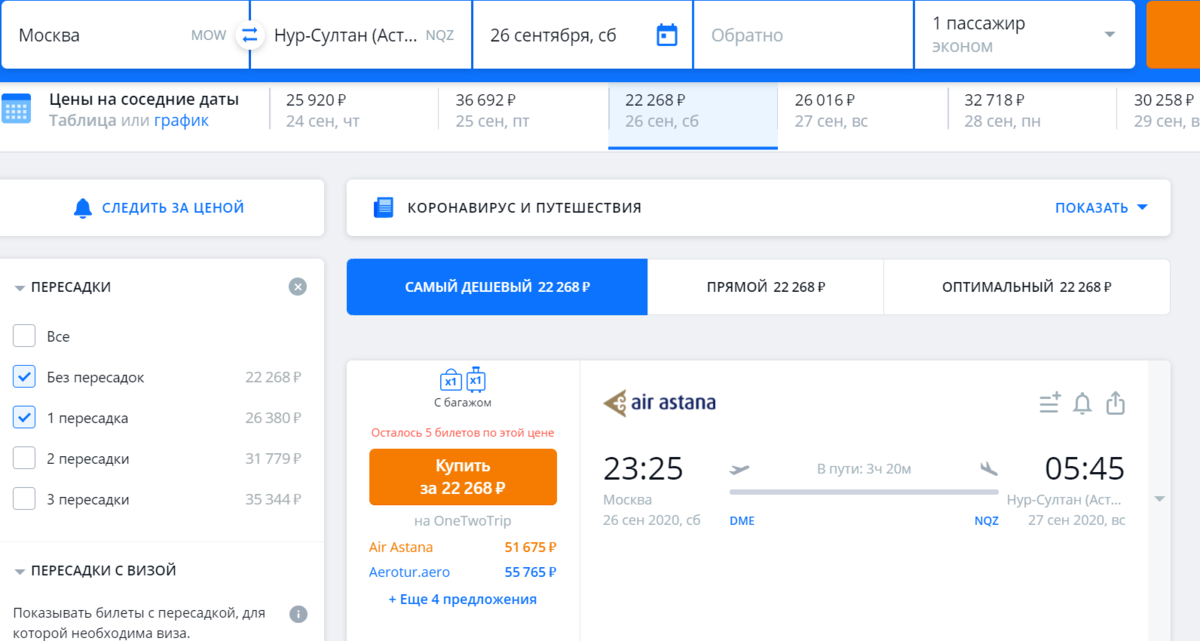Click the landing plane icon on the route
The width and height of the screenshot is (1200, 641).
989,468
